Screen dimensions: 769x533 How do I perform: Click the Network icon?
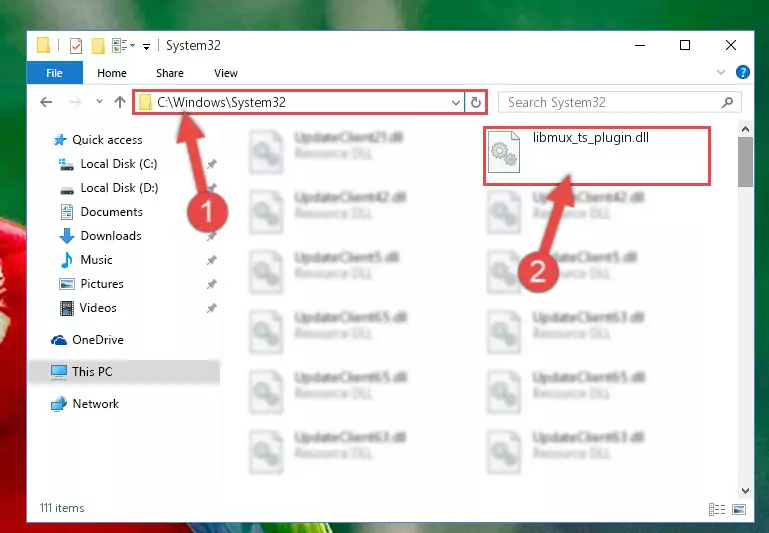(59, 404)
